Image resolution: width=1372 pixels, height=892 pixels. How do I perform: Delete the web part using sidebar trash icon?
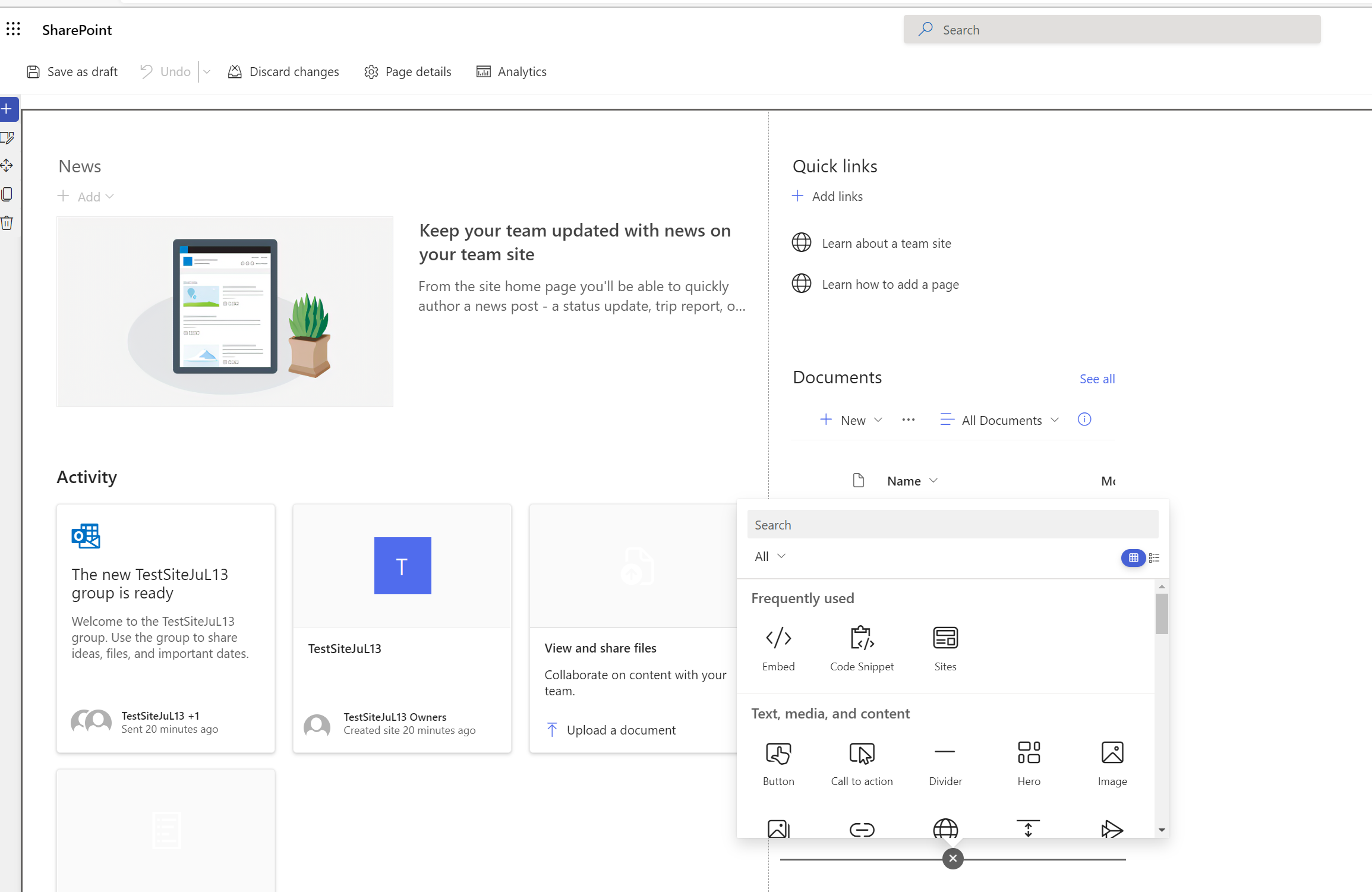click(7, 223)
